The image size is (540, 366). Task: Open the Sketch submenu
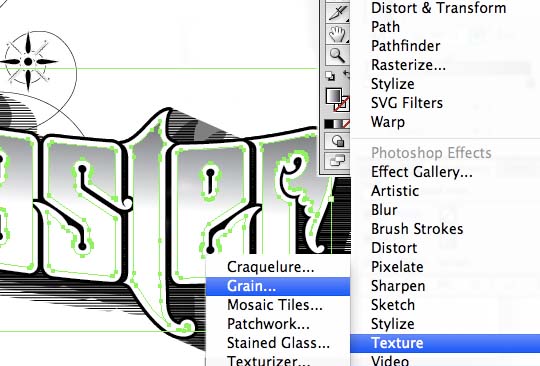[x=393, y=305]
